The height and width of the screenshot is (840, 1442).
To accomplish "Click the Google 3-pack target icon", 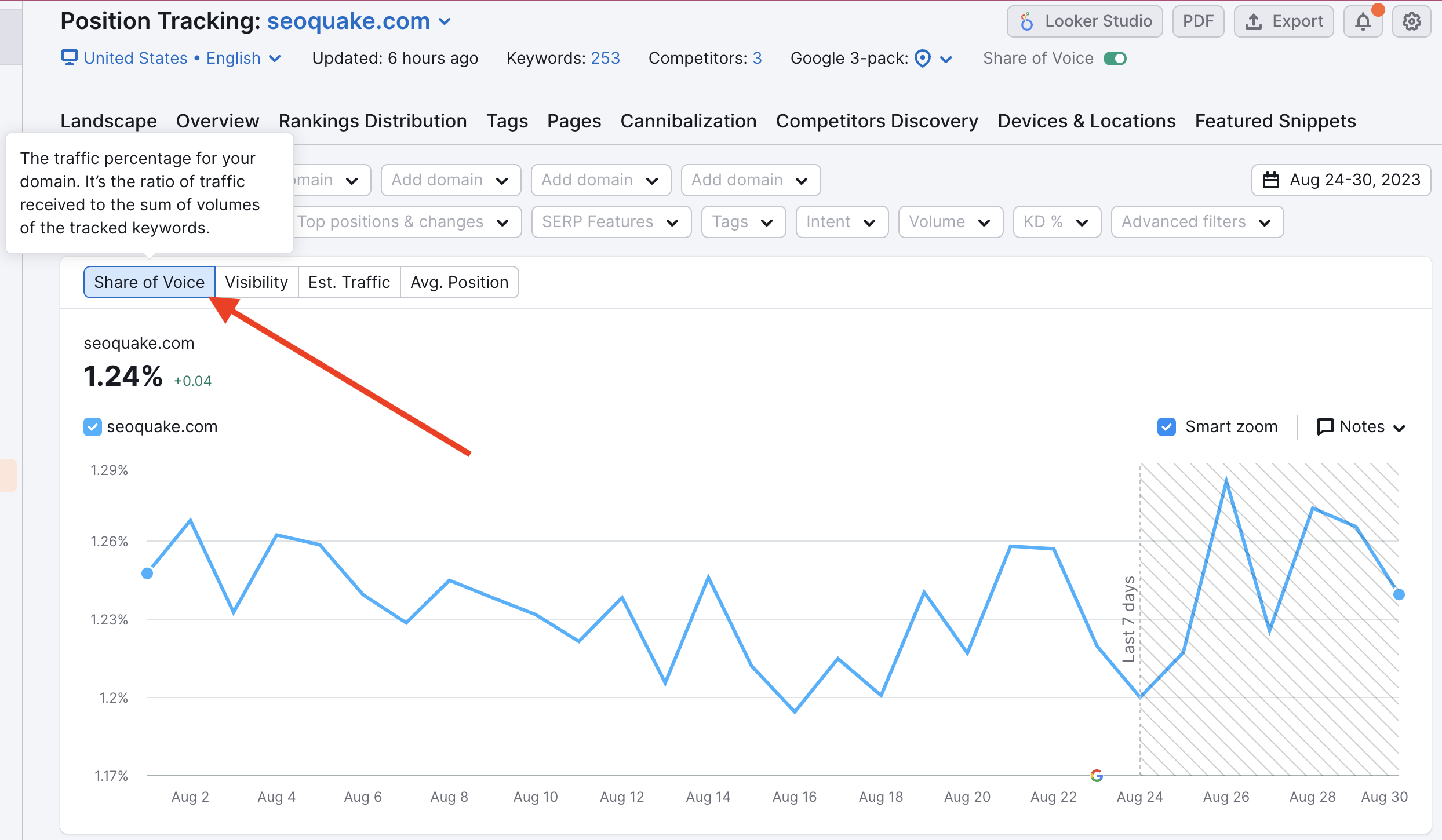I will 922,58.
